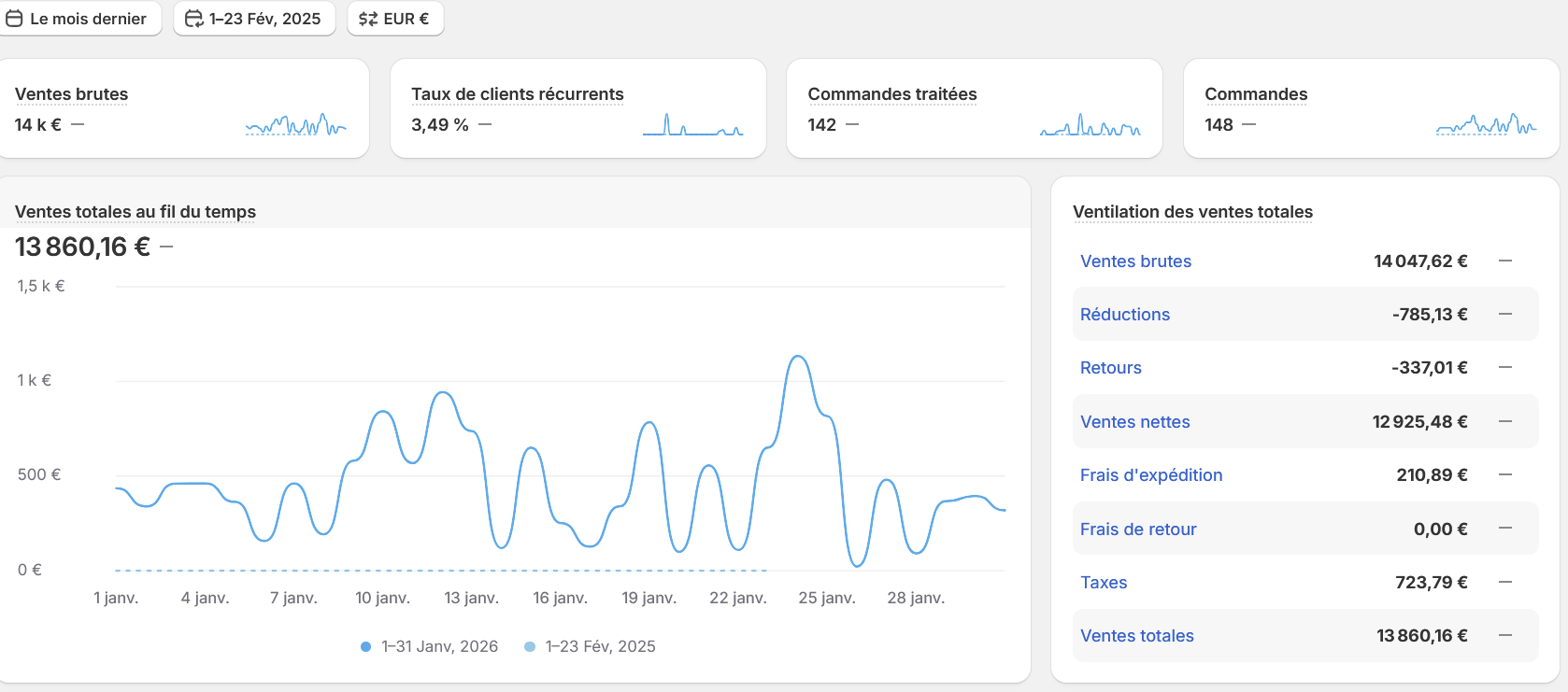
Task: Open the Commandes card sparkline chart
Action: click(1486, 125)
